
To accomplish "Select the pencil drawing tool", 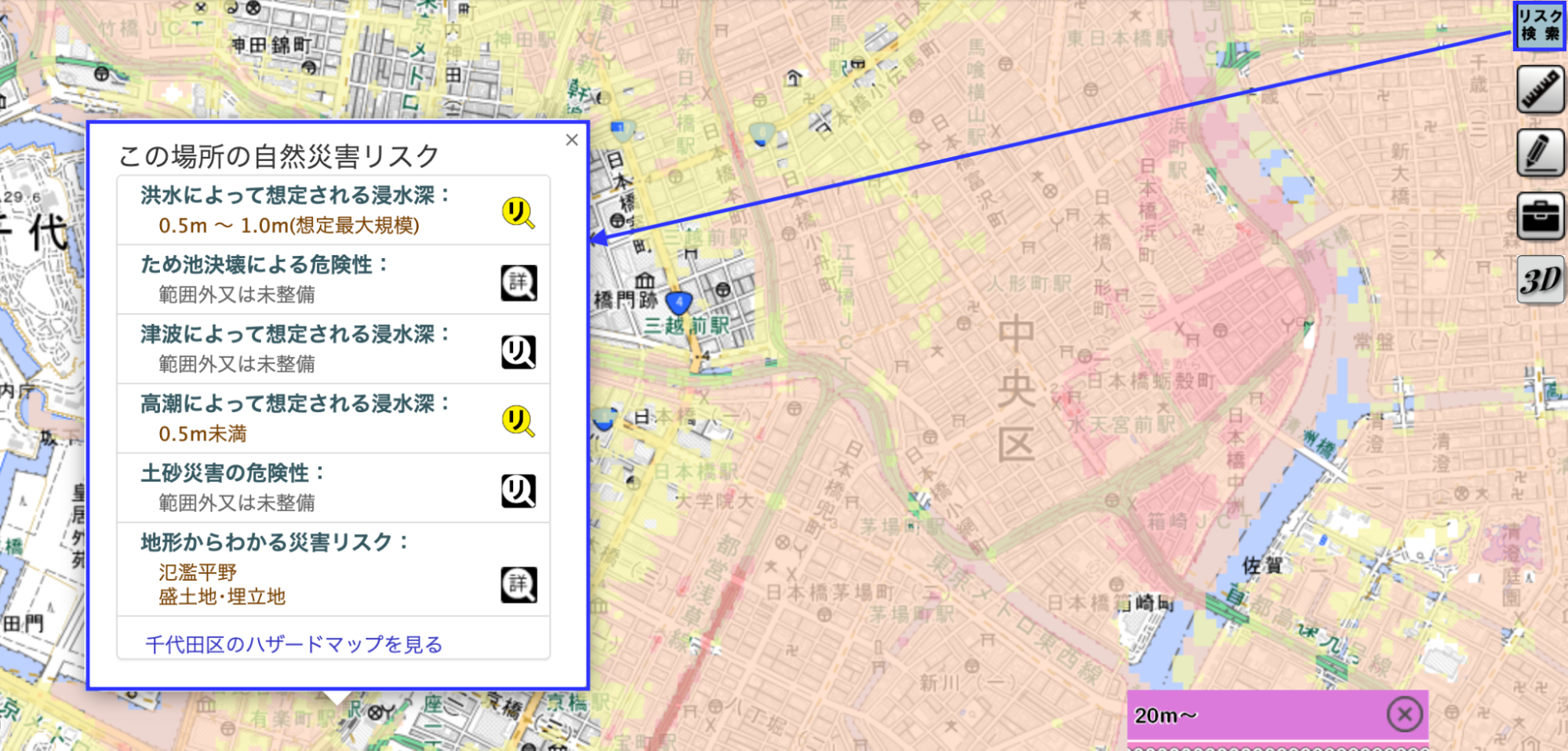I will [1541, 152].
